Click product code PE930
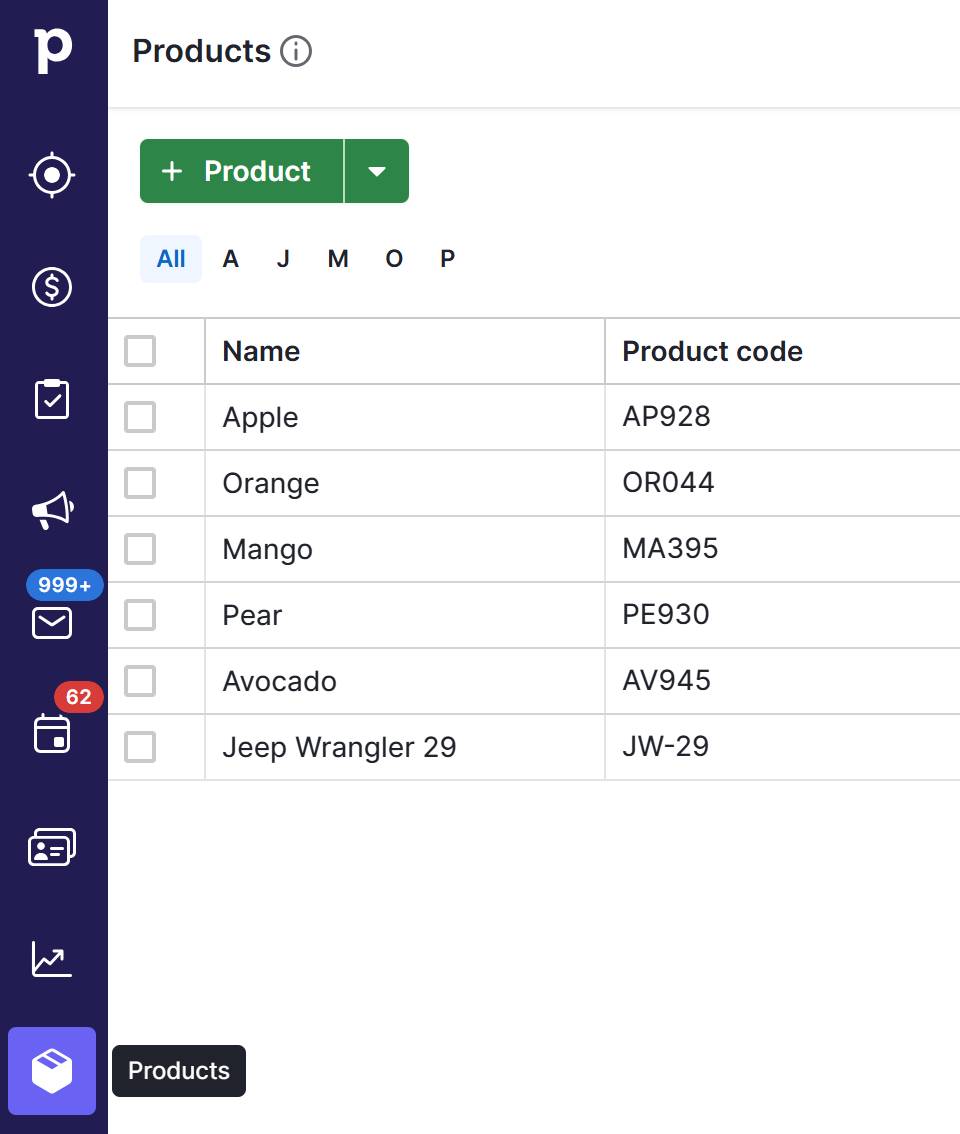This screenshot has height=1134, width=960. pyautogui.click(x=666, y=615)
